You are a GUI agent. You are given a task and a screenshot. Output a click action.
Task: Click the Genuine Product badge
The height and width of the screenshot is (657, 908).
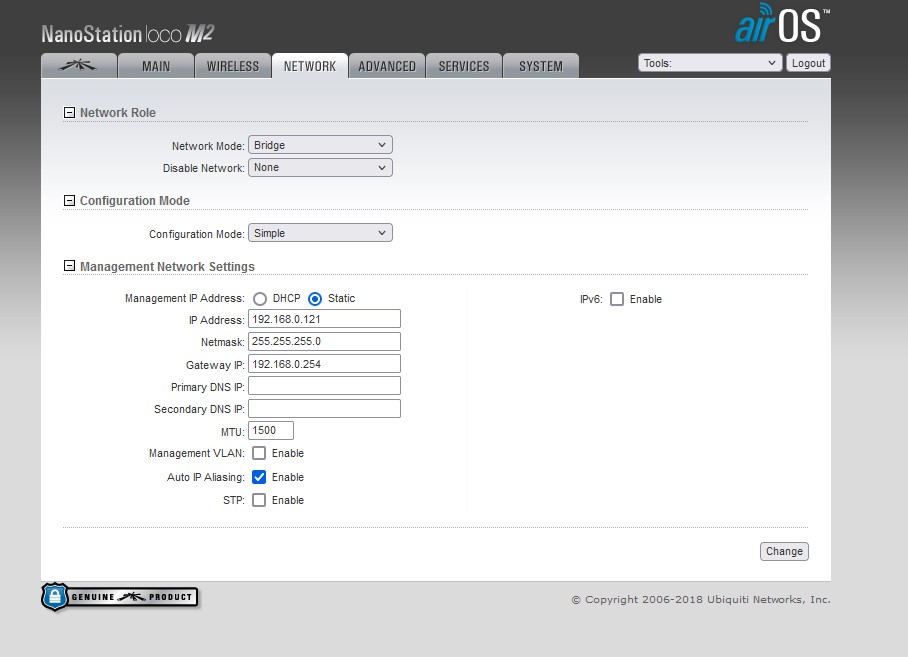[x=120, y=597]
